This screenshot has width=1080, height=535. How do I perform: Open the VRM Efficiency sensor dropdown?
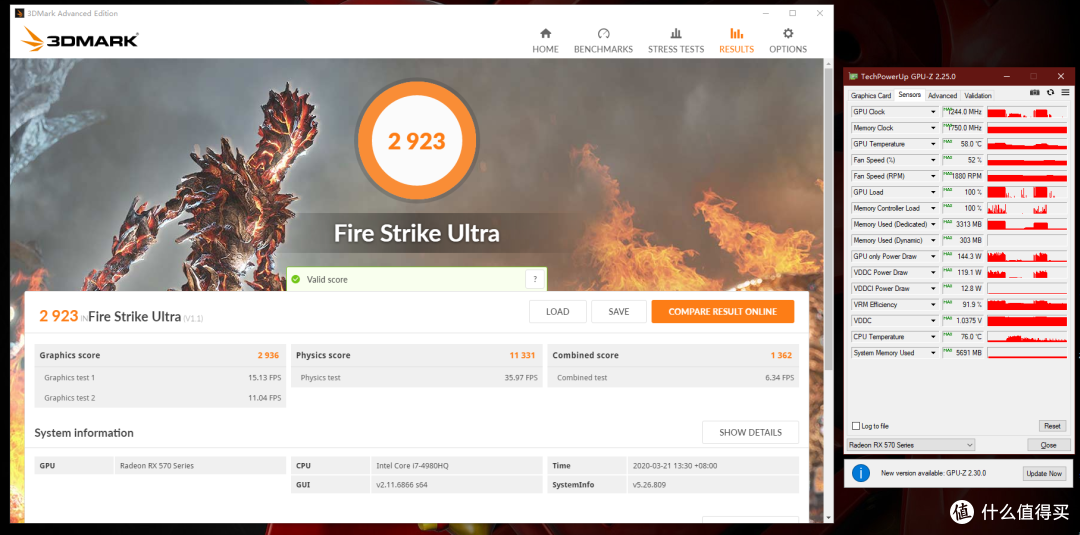pyautogui.click(x=933, y=304)
